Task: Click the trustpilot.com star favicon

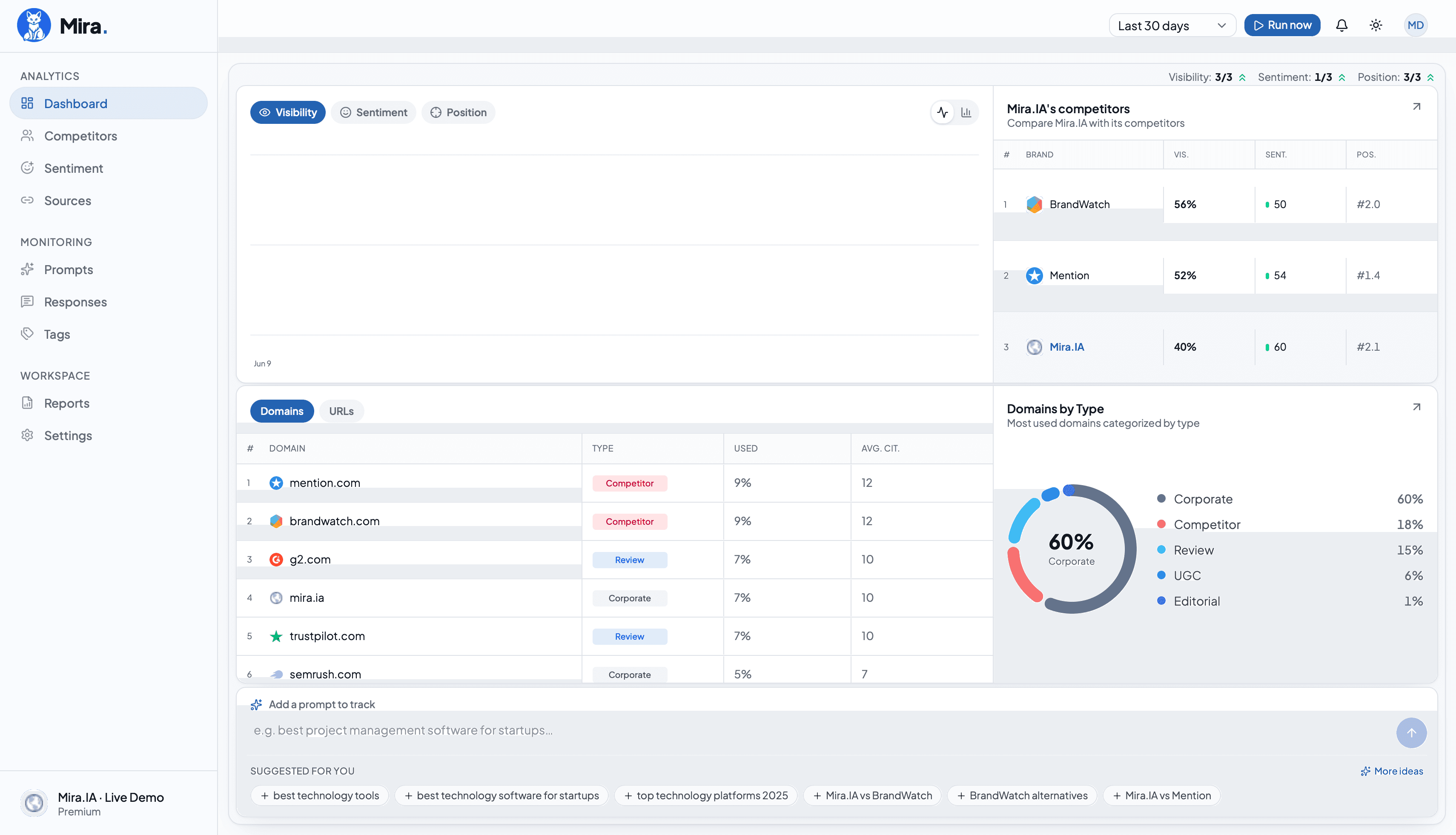Action: pyautogui.click(x=276, y=636)
